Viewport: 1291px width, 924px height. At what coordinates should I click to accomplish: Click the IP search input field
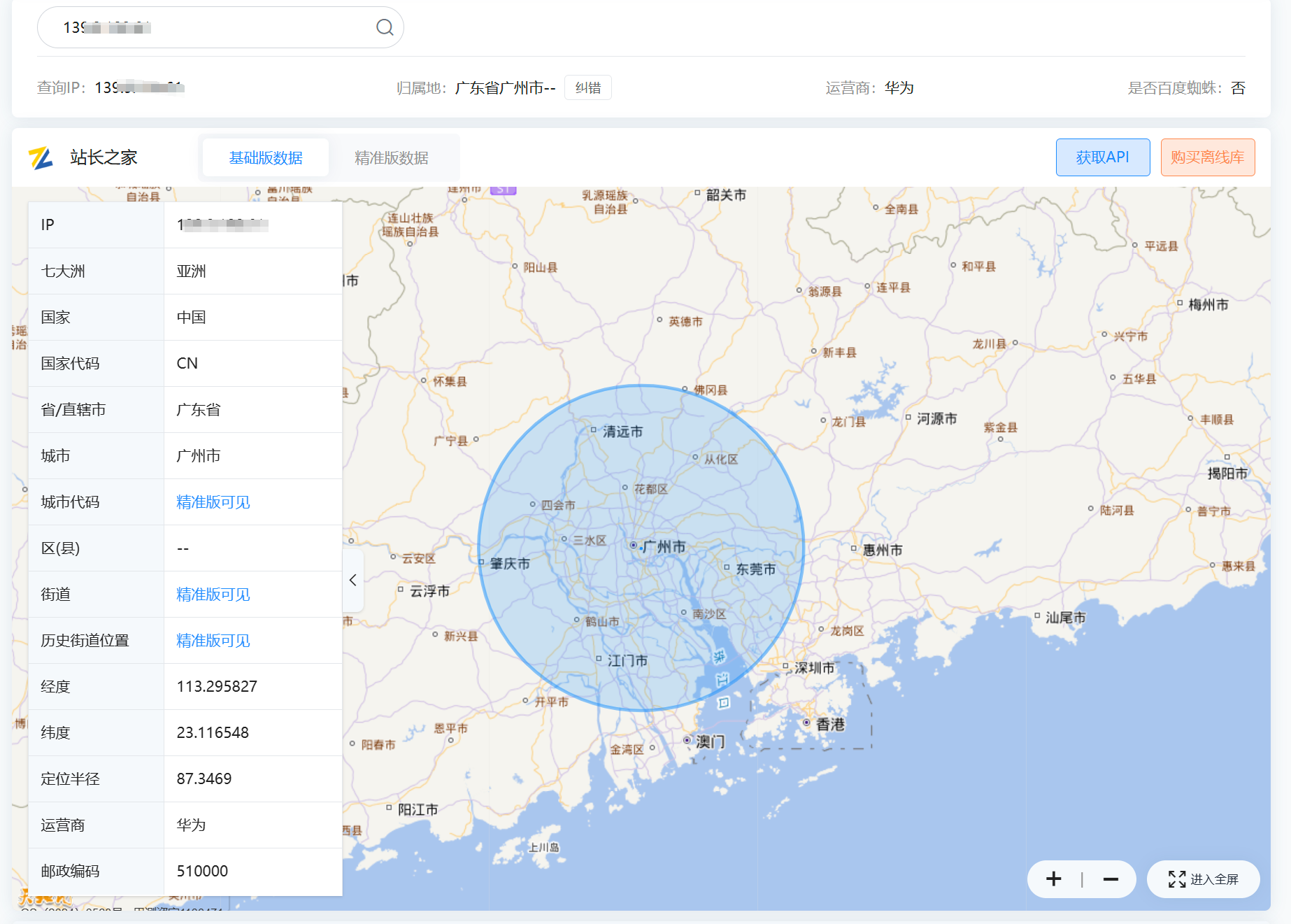tap(210, 27)
